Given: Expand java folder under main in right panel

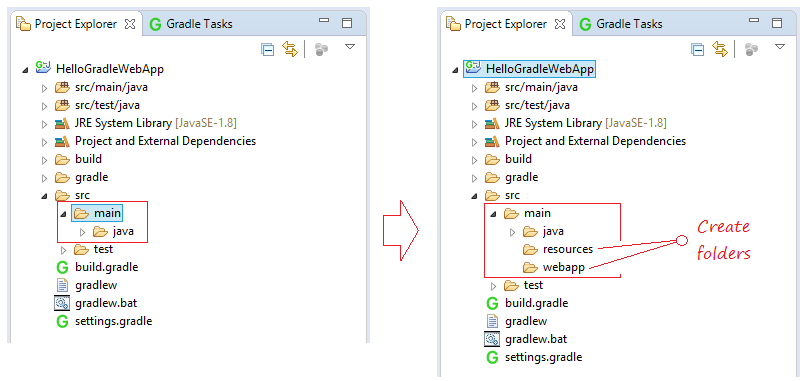Looking at the screenshot, I should [512, 232].
